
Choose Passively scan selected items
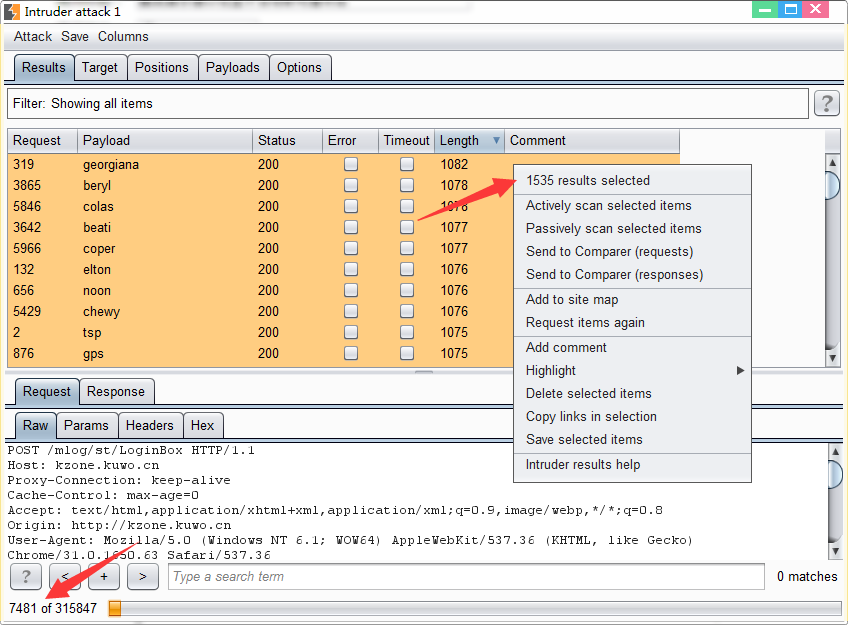[x=632, y=229]
